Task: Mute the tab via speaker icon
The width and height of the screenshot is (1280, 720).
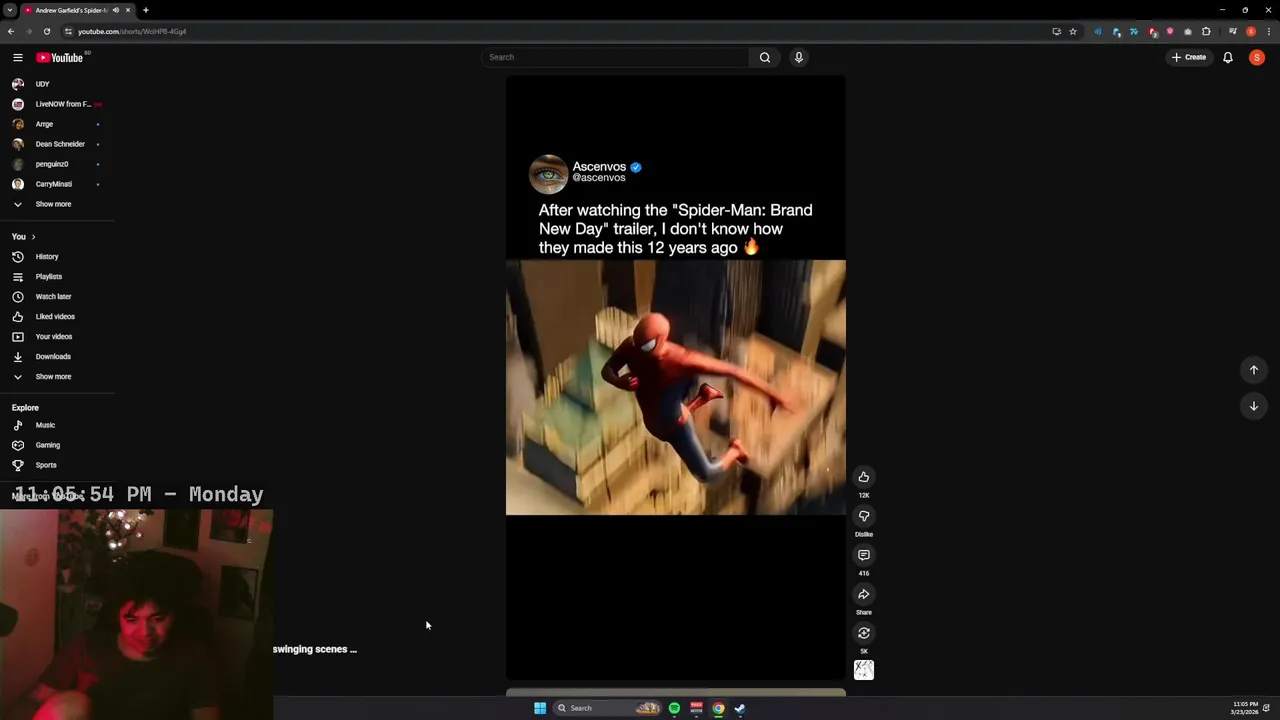Action: coord(116,10)
